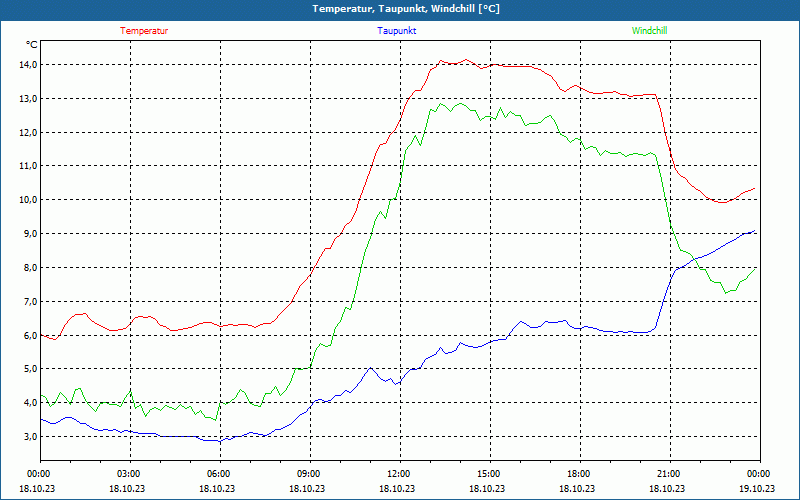Click the 10,0 y-axis label
The width and height of the screenshot is (800, 500).
pos(29,199)
